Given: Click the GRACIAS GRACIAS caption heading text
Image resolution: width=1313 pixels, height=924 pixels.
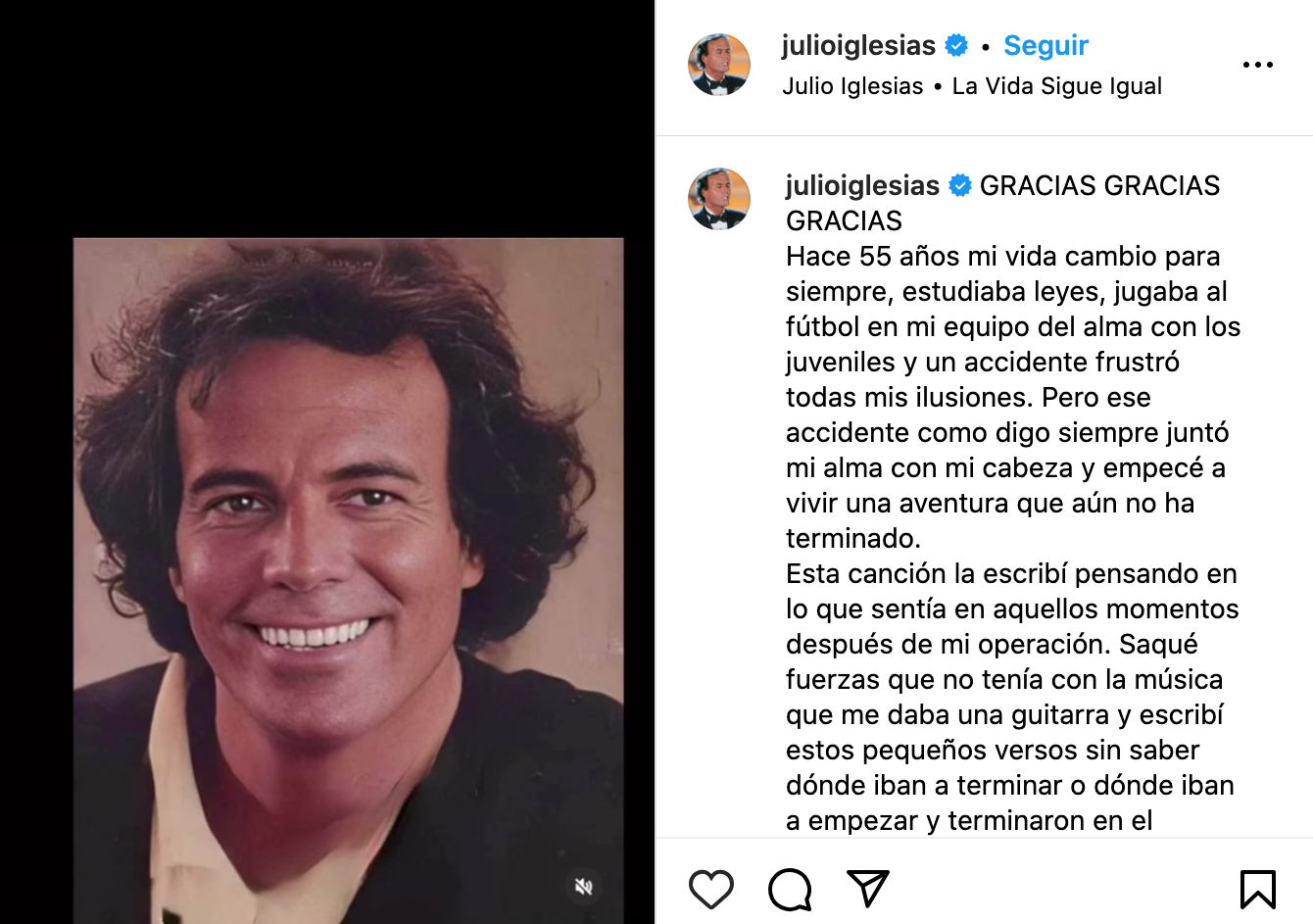Looking at the screenshot, I should tap(1002, 203).
